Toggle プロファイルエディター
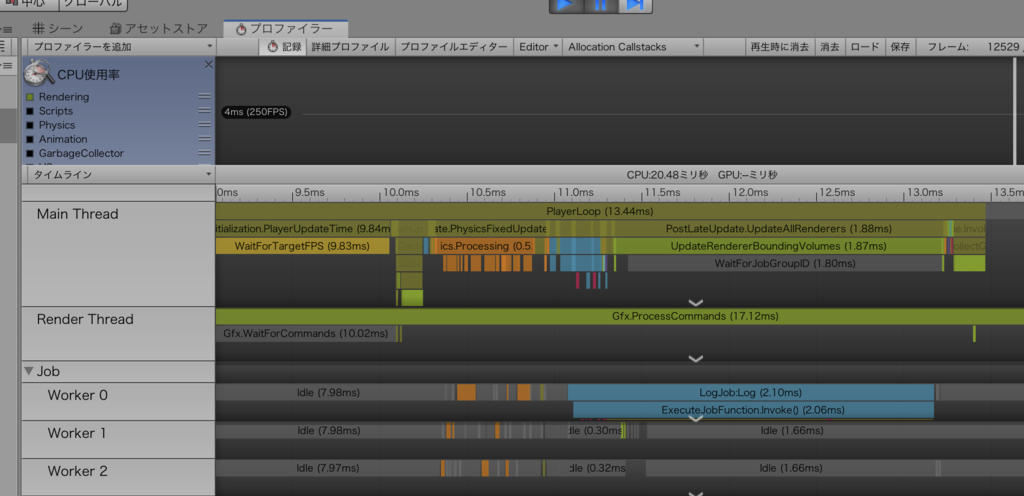Screen dimensions: 1024x496 pyautogui.click(x=453, y=47)
